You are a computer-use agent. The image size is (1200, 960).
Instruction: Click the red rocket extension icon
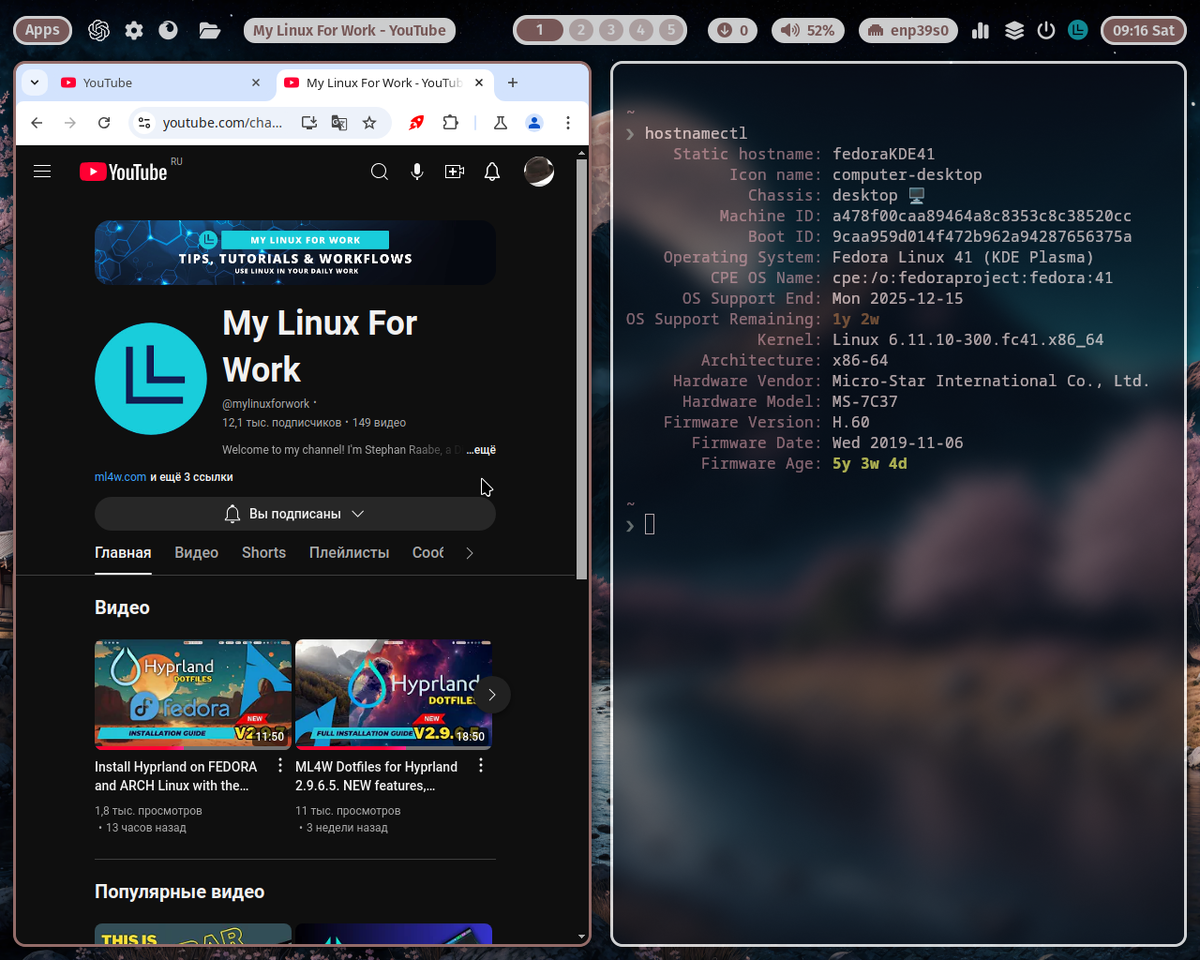(416, 123)
